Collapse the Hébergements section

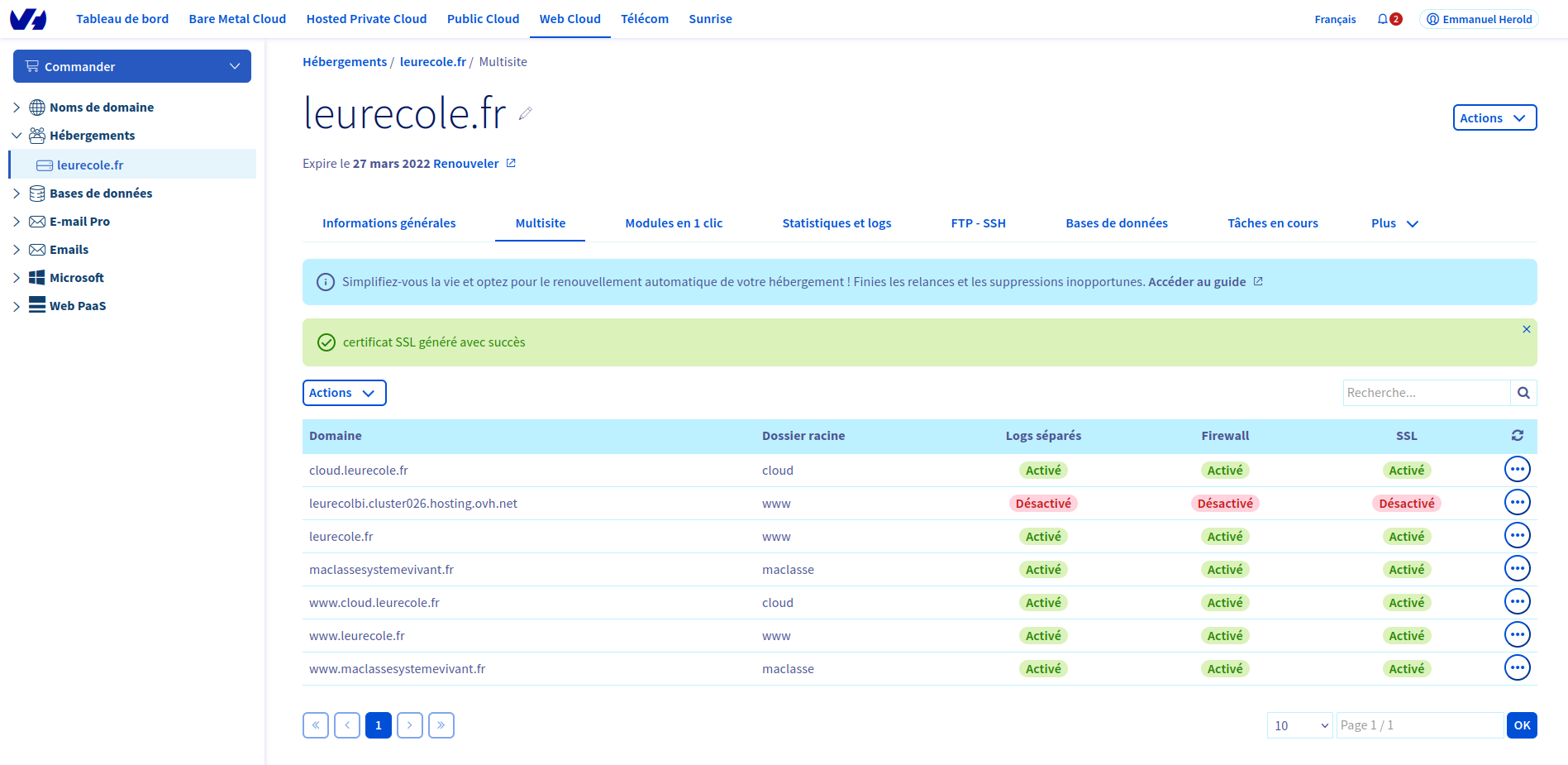pyautogui.click(x=17, y=136)
